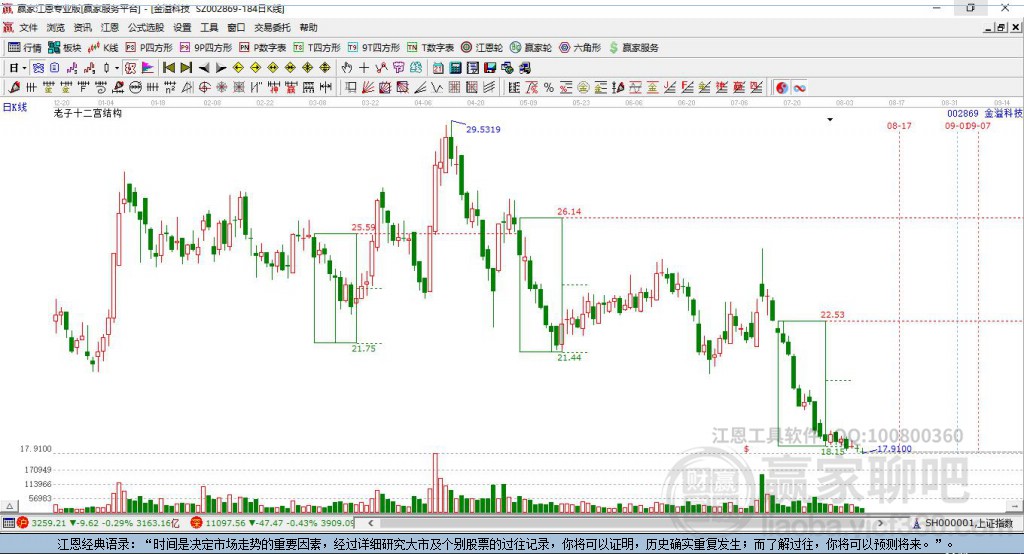
Task: Open the calculator icon
Action: (456, 68)
